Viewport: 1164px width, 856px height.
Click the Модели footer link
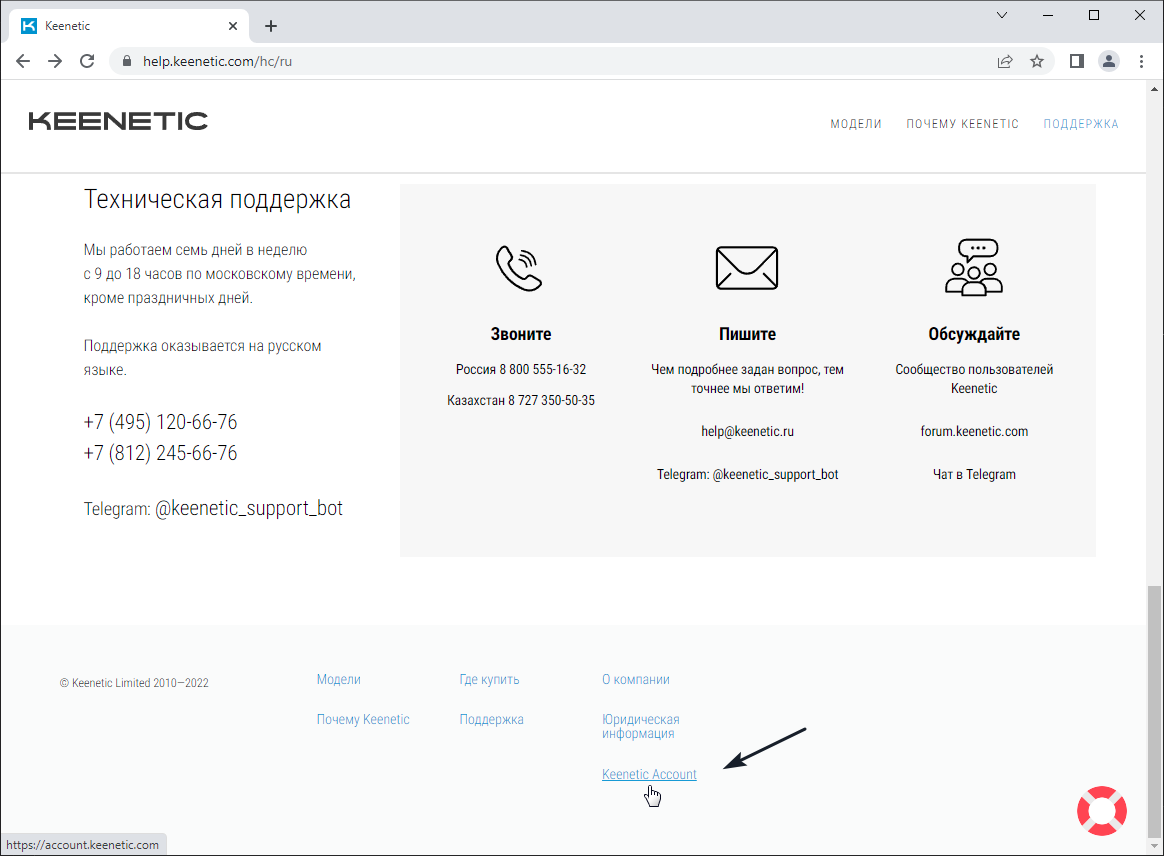(x=339, y=679)
